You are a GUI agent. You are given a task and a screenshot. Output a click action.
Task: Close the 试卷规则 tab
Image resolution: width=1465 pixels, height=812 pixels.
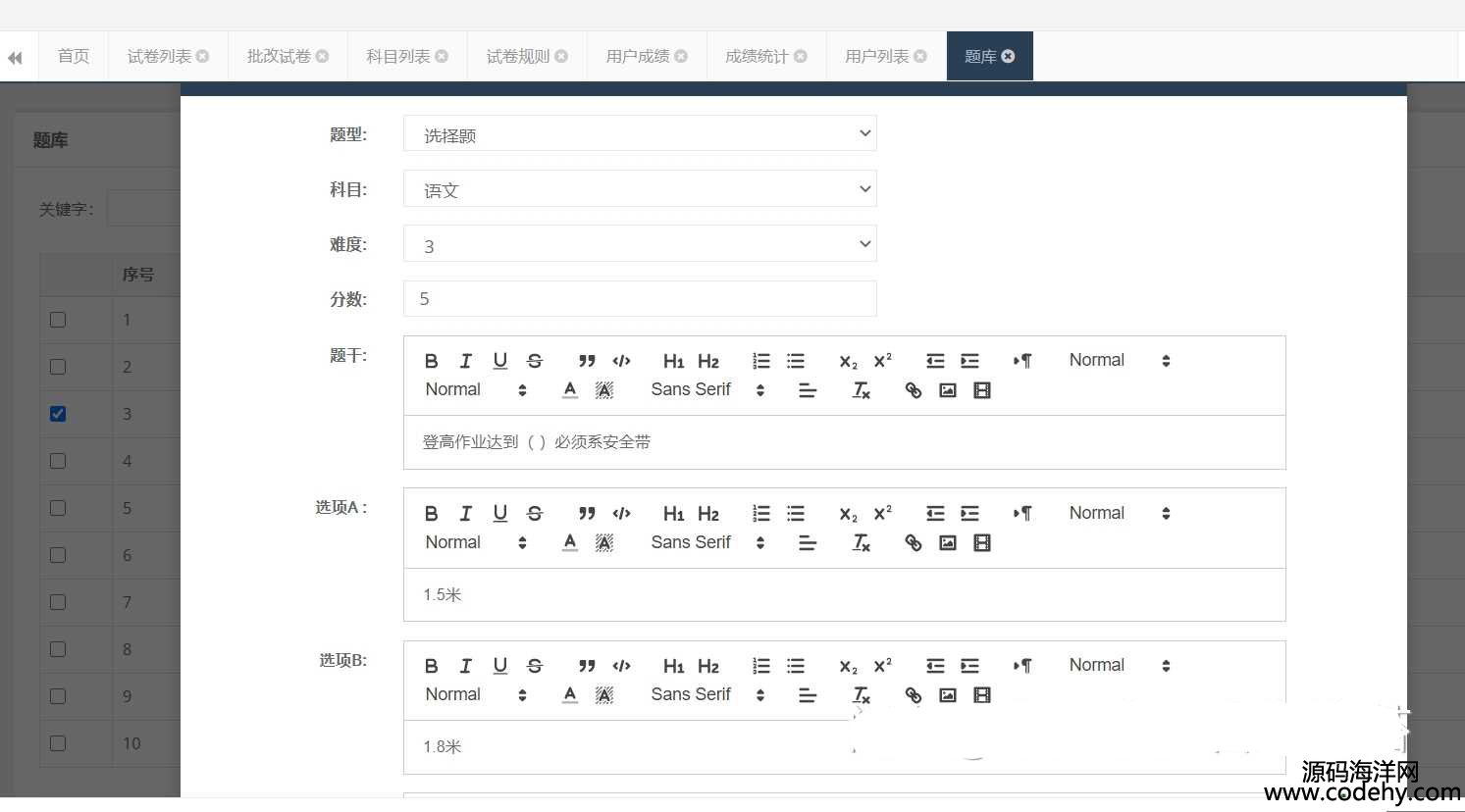(x=561, y=57)
